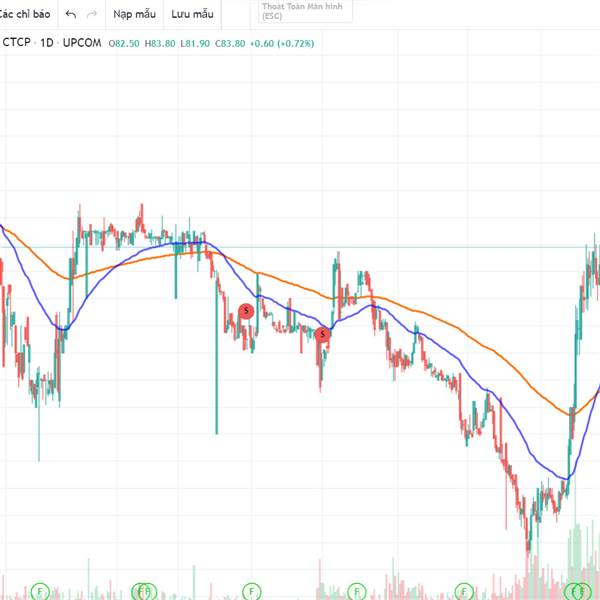Viewport: 600px width, 600px height.
Task: Click the UPCOM exchange label
Action: pyautogui.click(x=82, y=42)
